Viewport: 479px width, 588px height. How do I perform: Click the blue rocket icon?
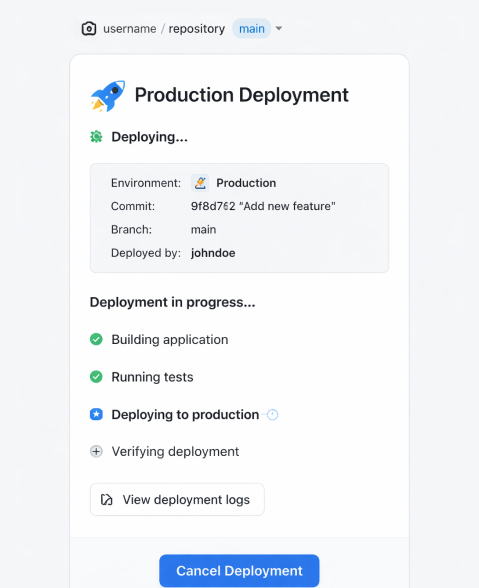click(108, 96)
